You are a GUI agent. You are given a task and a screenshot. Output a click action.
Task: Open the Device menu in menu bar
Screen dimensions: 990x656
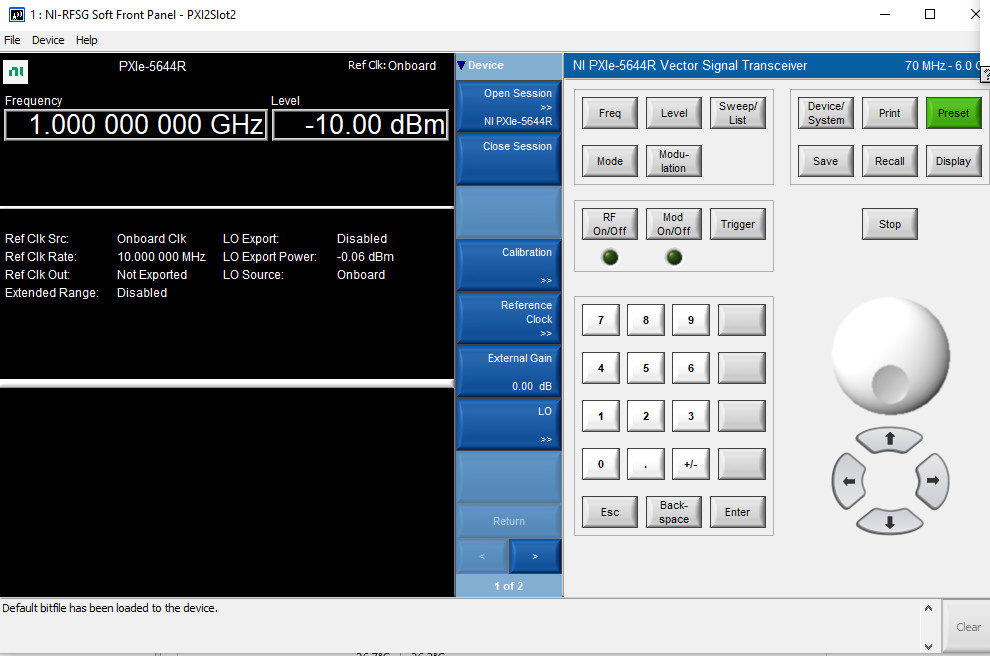(x=48, y=40)
